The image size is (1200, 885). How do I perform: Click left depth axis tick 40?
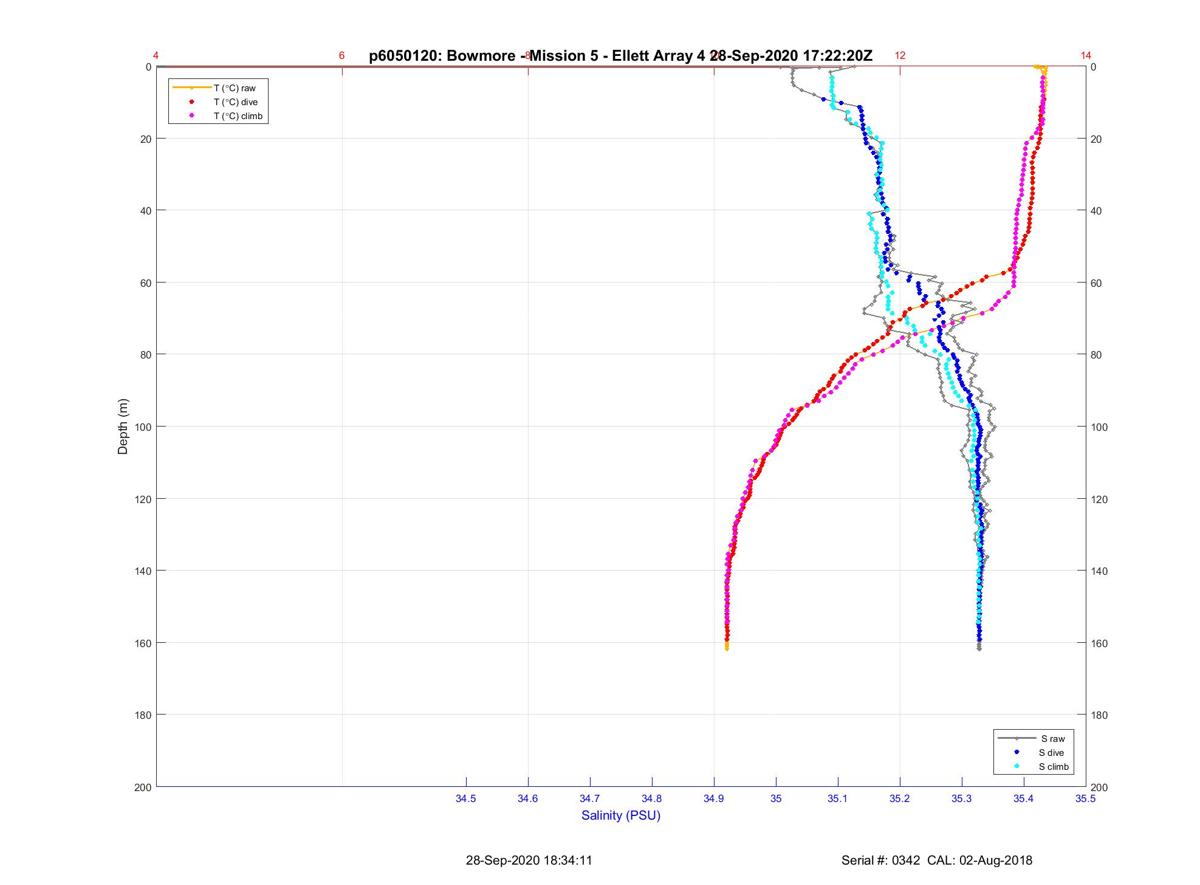click(145, 211)
